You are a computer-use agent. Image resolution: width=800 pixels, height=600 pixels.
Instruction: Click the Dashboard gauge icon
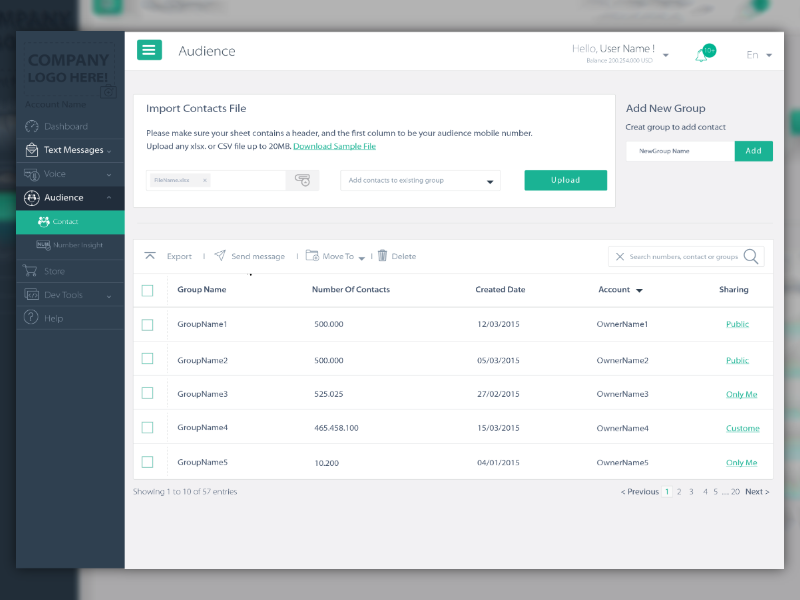pos(32,127)
